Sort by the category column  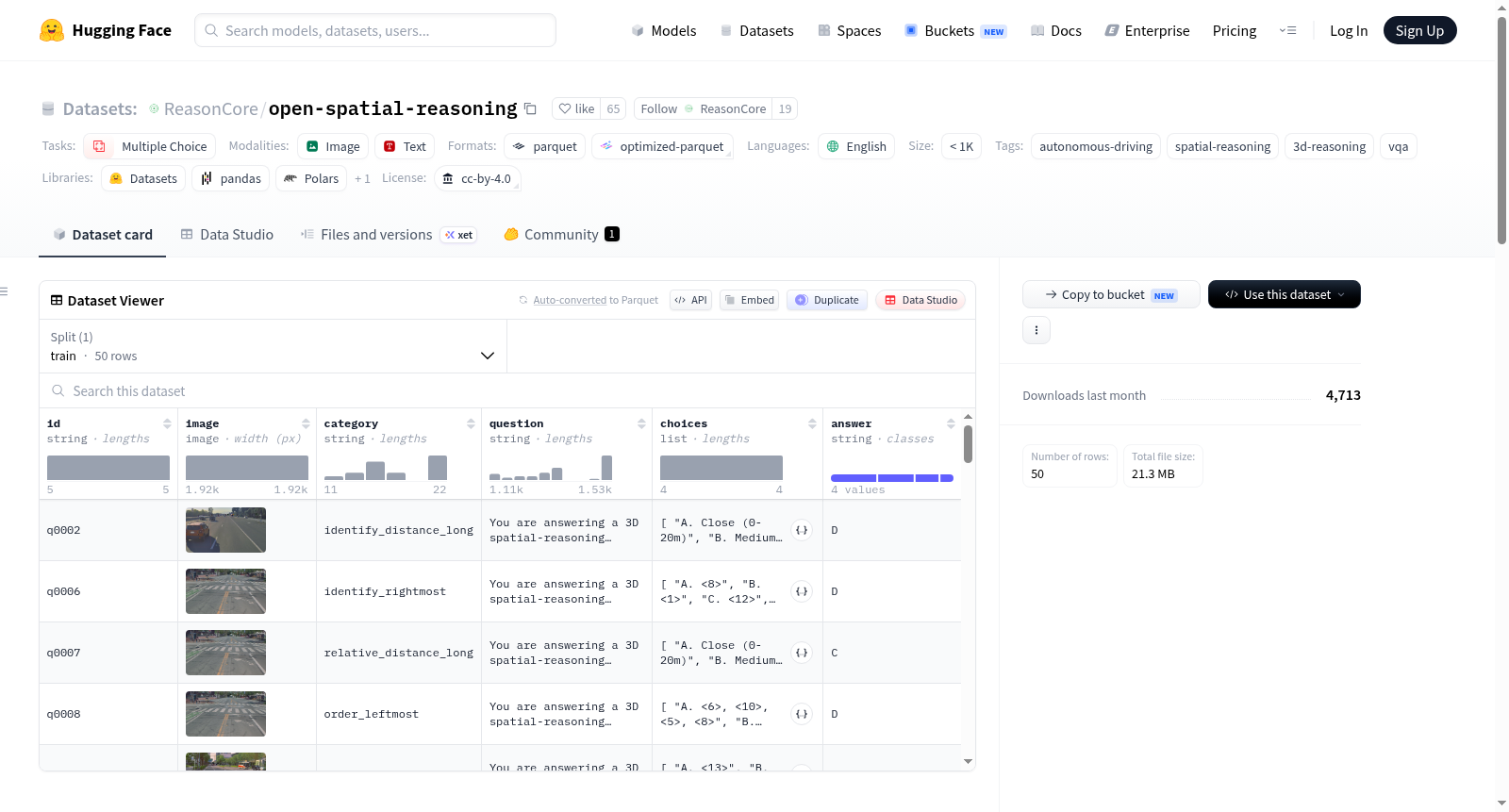coord(471,423)
